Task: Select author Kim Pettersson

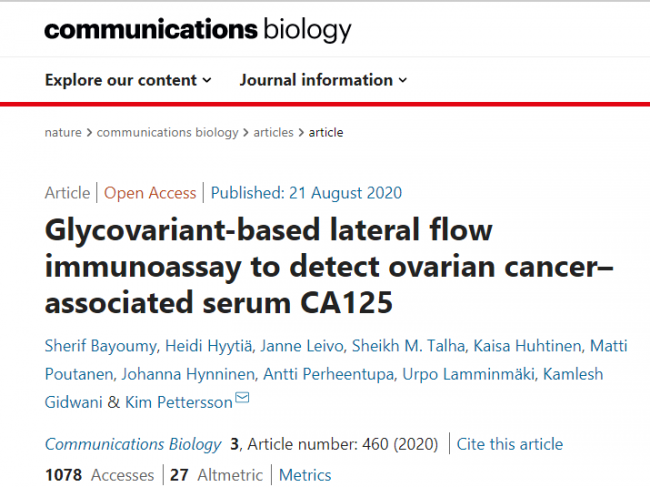Action: (179, 402)
